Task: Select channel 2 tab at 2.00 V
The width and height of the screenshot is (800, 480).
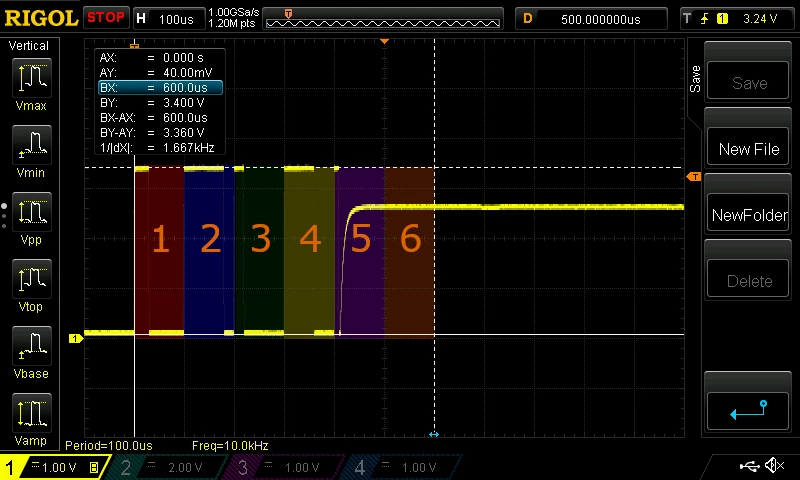Action: tap(166, 467)
